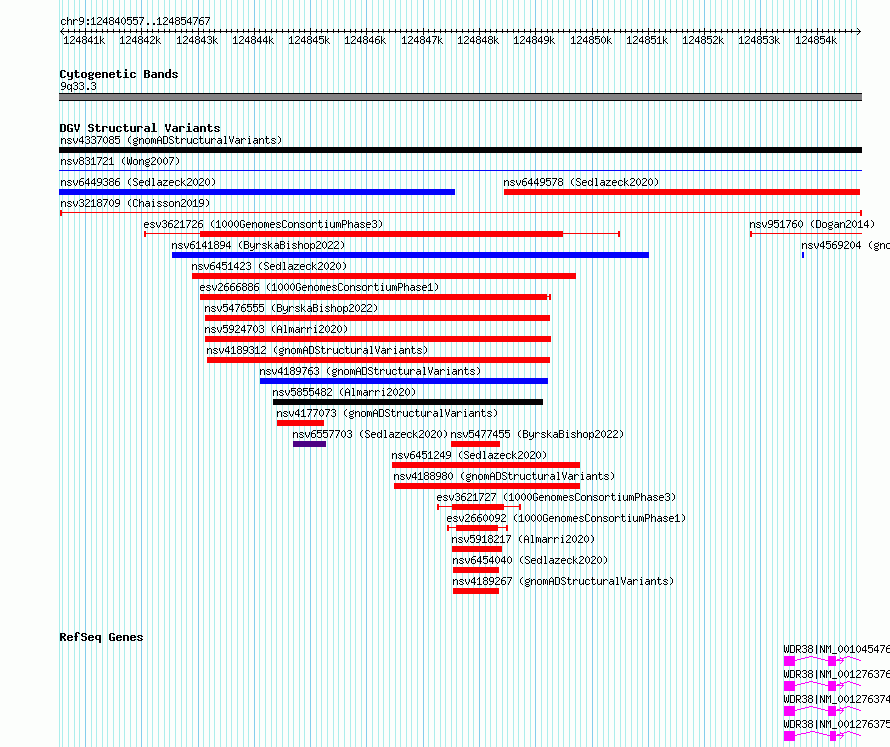890x747 pixels.
Task: Click the DGV Structural Variants track title
Action: (x=140, y=128)
